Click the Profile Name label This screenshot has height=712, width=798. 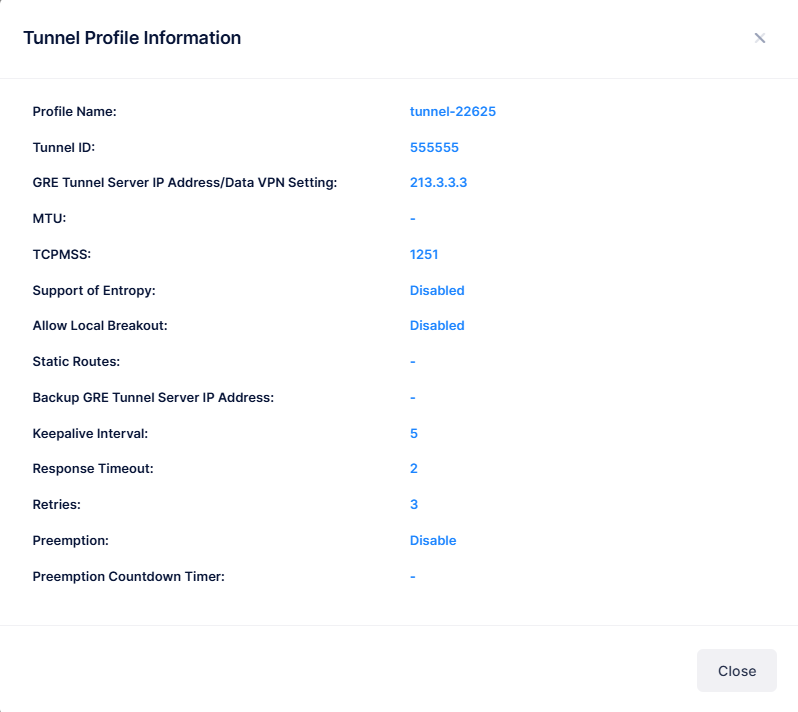75,111
